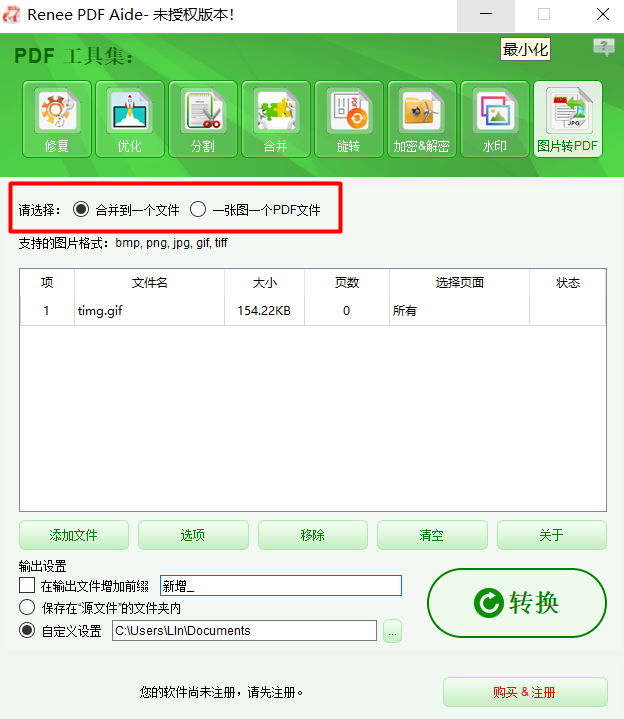Browse output folder with ... button
This screenshot has height=719, width=624.
tap(392, 631)
